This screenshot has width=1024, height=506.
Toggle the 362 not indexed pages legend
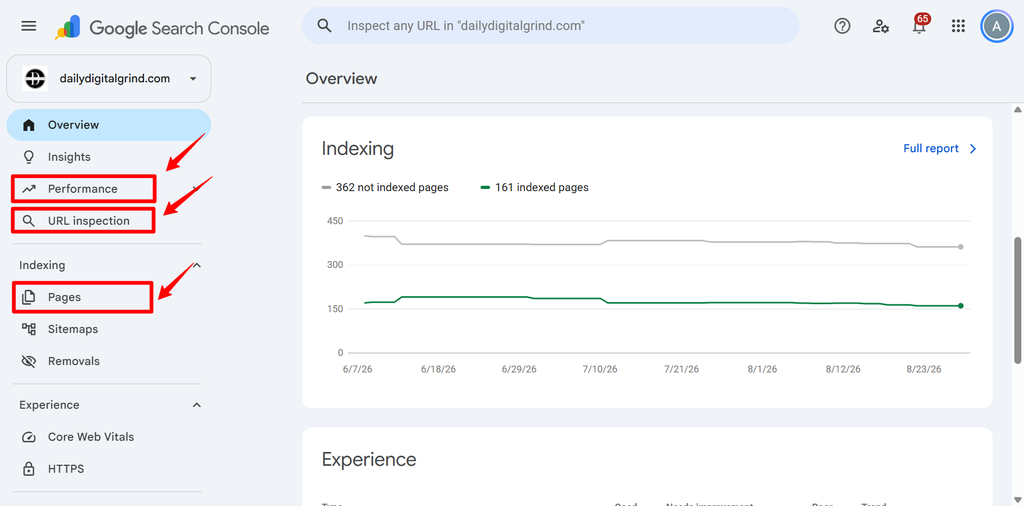tap(385, 187)
